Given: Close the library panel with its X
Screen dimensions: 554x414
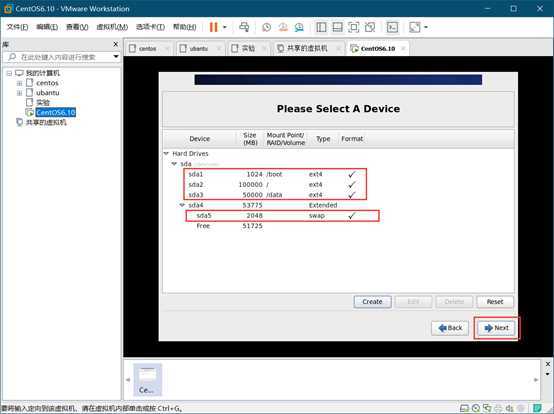Looking at the screenshot, I should (116, 44).
